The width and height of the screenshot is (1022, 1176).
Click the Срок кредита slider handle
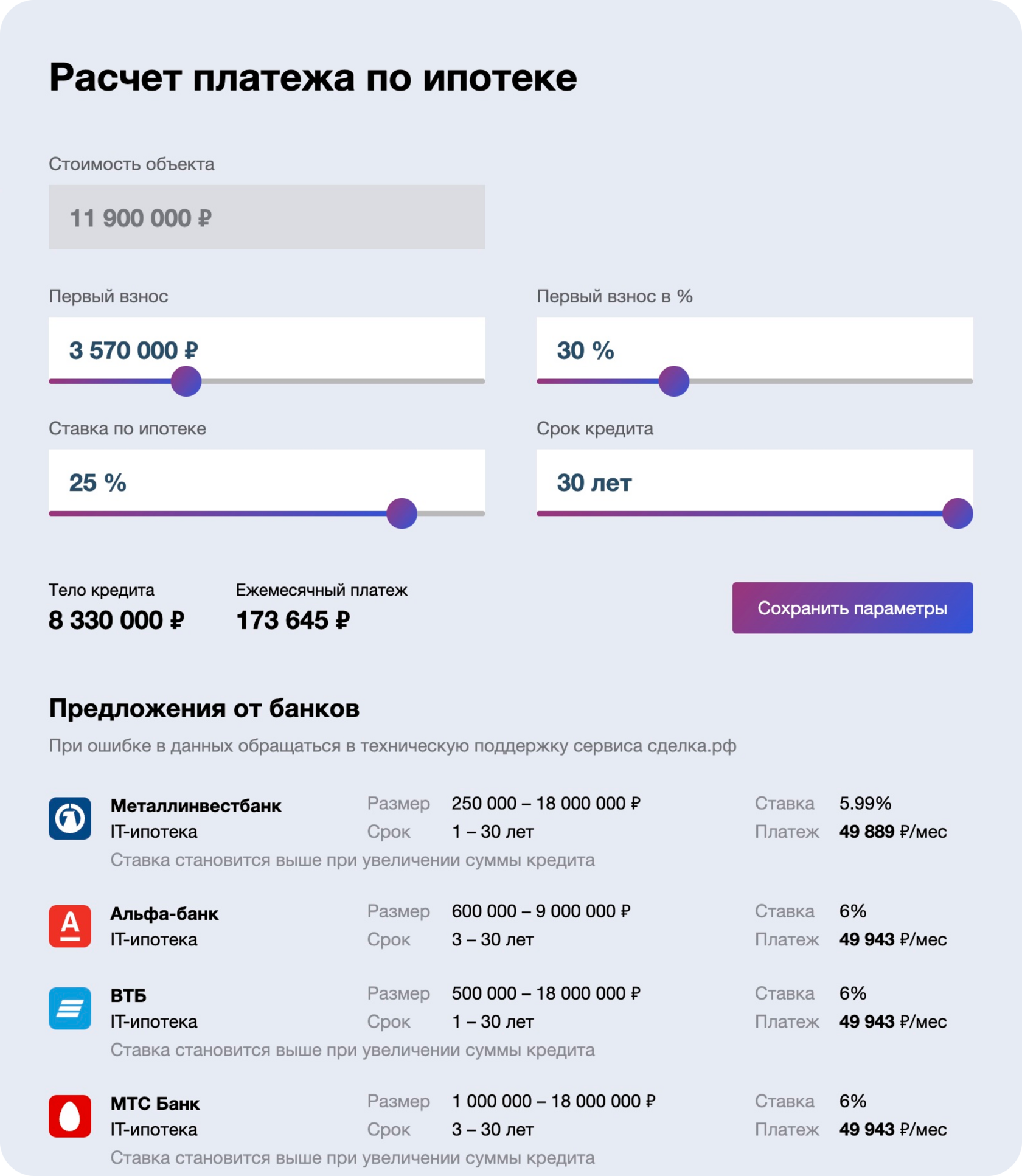click(x=958, y=513)
